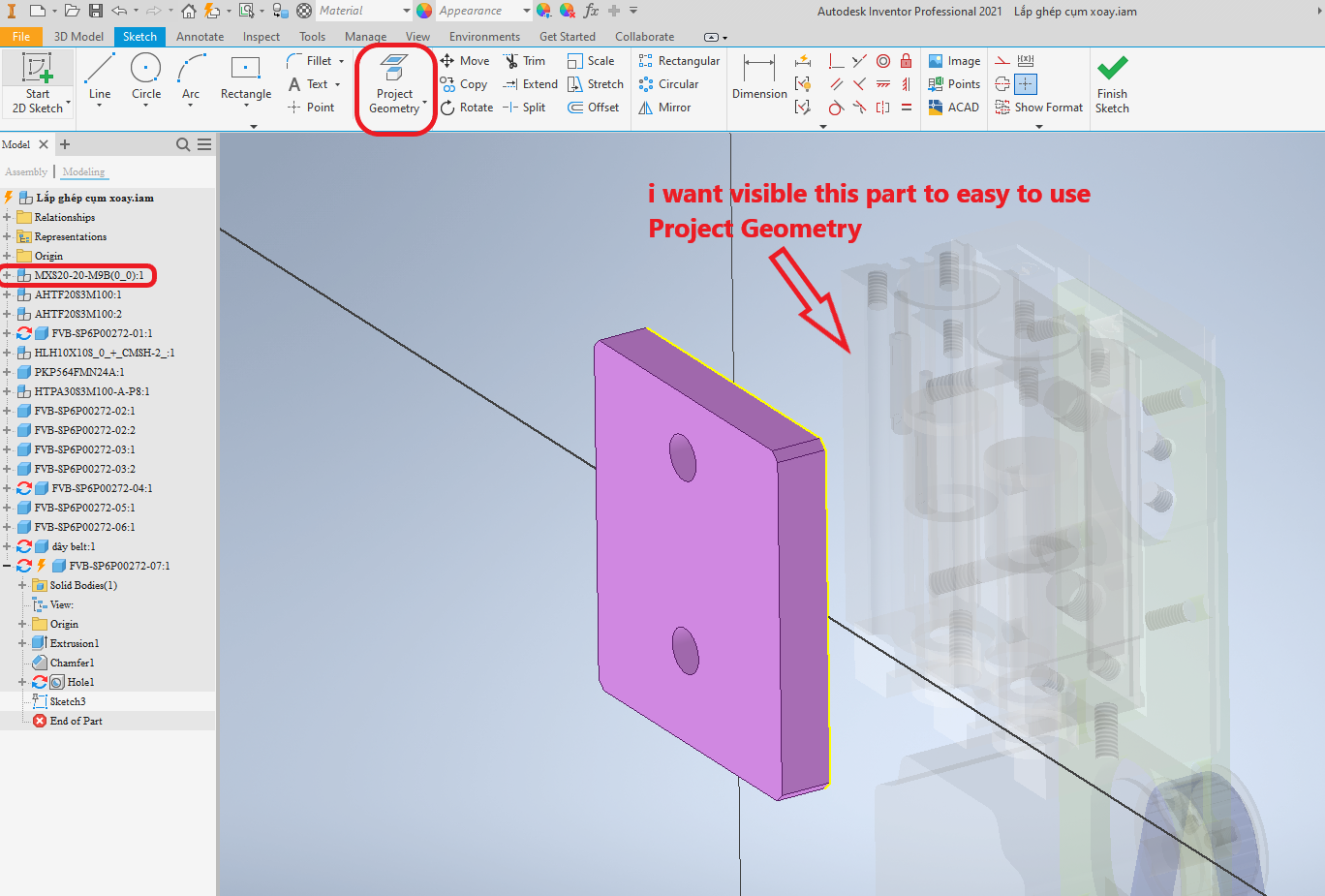Screen dimensions: 1325x896
Task: Open the Inspect ribbon tab
Action: click(x=262, y=37)
